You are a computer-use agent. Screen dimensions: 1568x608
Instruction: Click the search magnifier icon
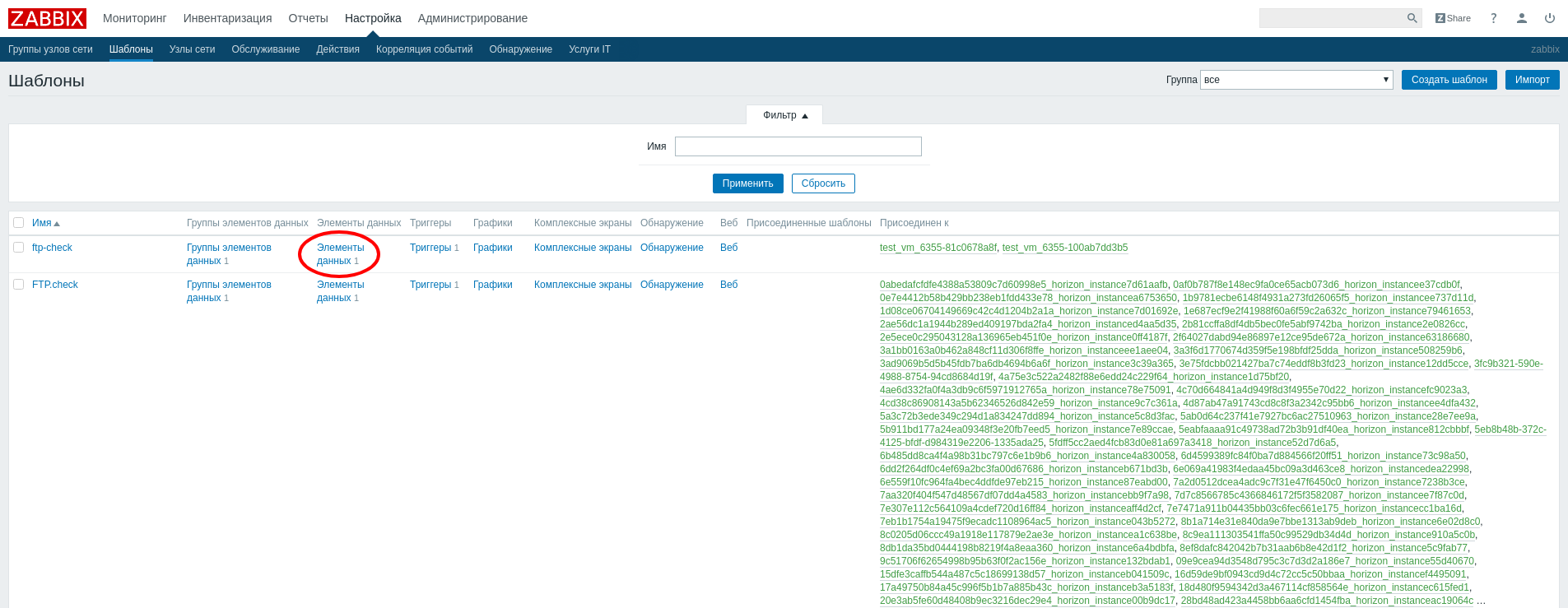[1412, 18]
